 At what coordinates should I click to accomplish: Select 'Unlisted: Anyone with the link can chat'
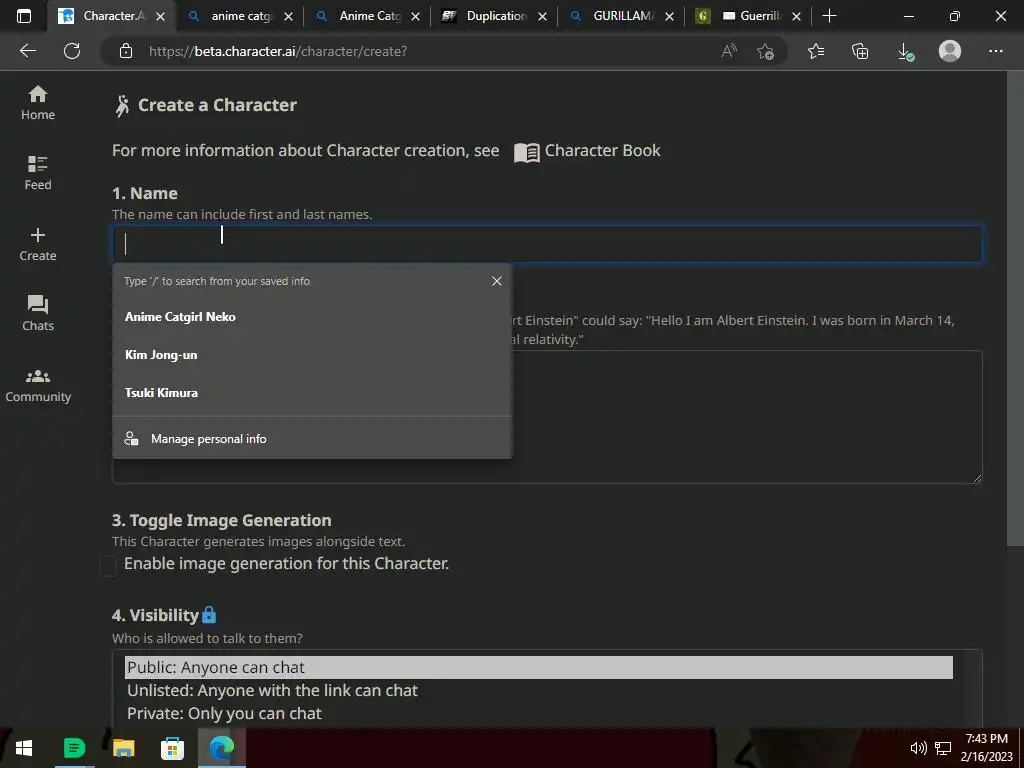tap(539, 690)
